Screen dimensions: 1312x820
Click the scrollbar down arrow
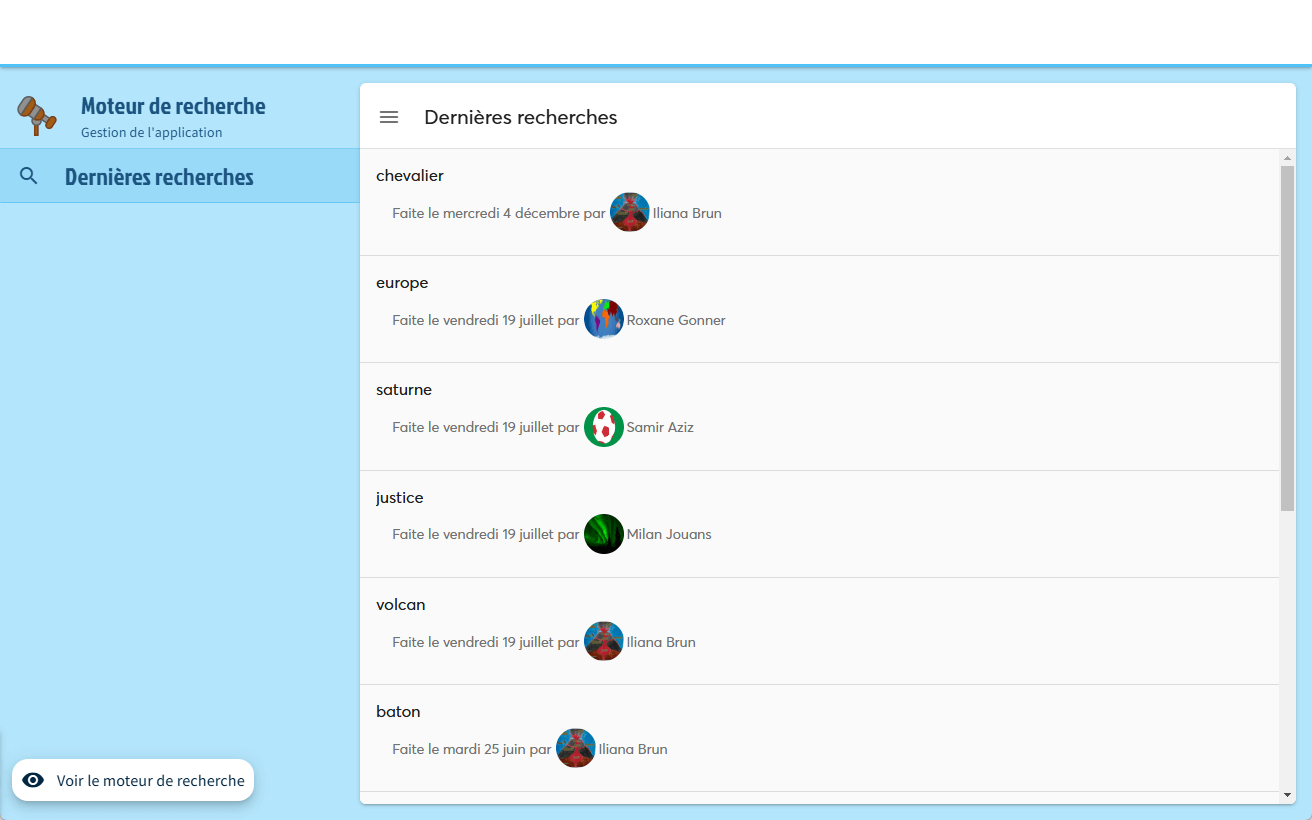[1287, 795]
